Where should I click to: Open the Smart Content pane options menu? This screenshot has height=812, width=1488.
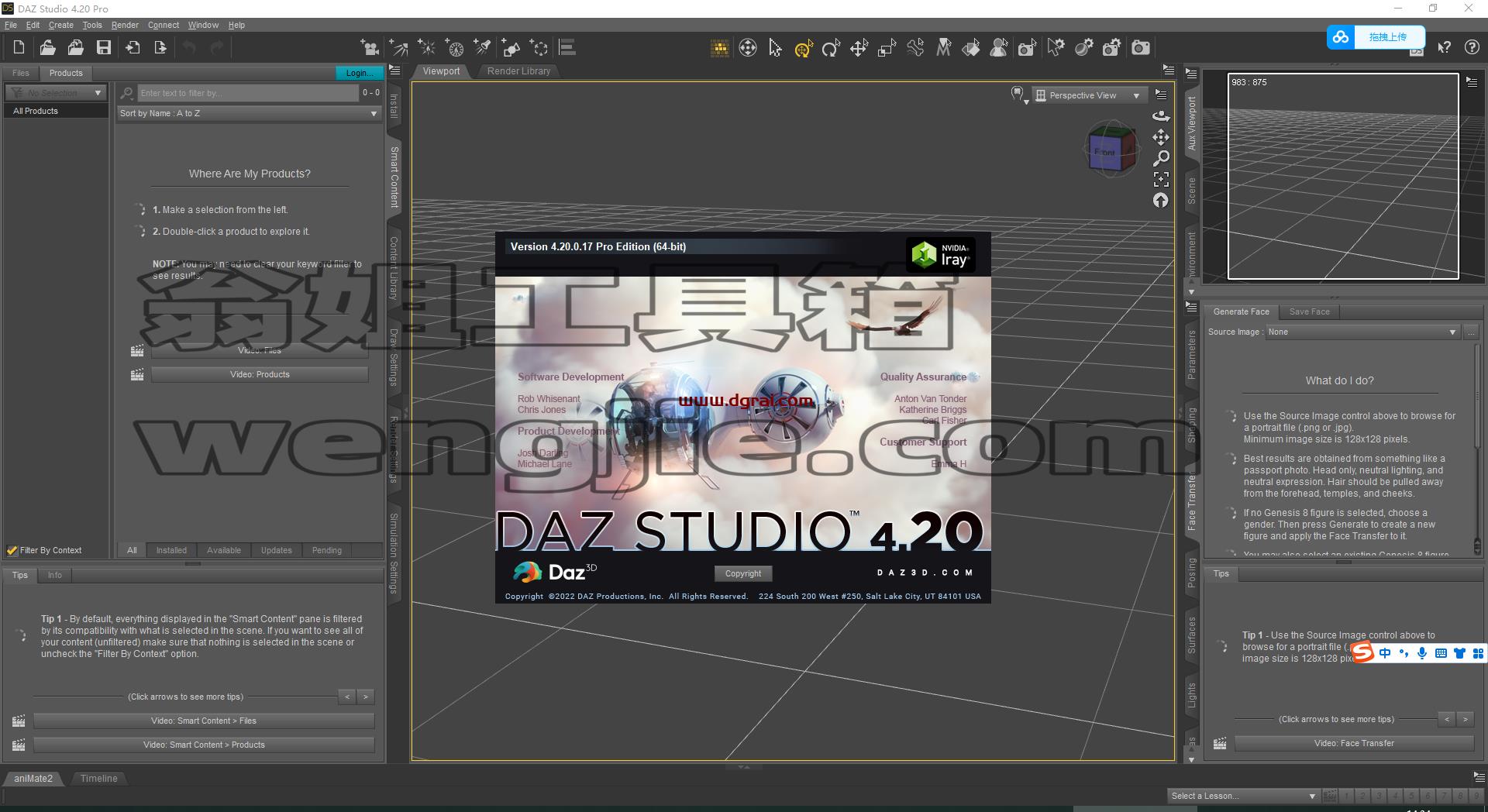(x=394, y=71)
